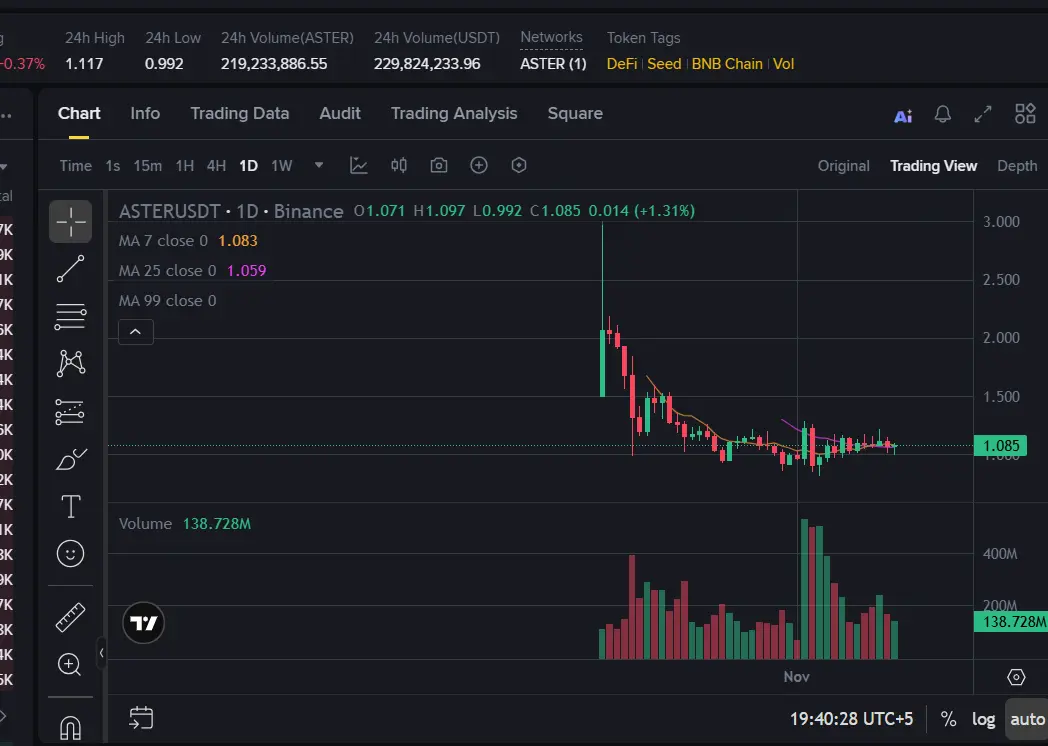This screenshot has height=746, width=1048.
Task: Click the ASTERUSDT 1D Binance symbol title
Action: click(231, 211)
